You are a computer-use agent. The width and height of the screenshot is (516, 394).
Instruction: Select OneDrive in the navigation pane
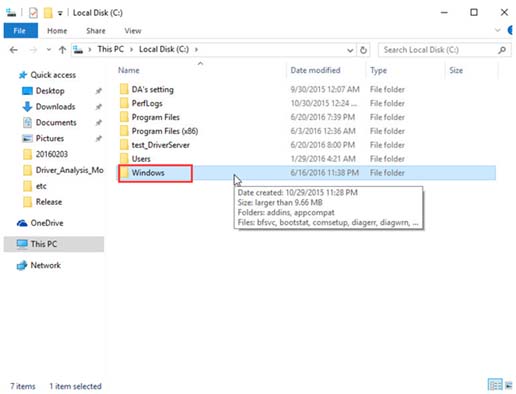(47, 223)
